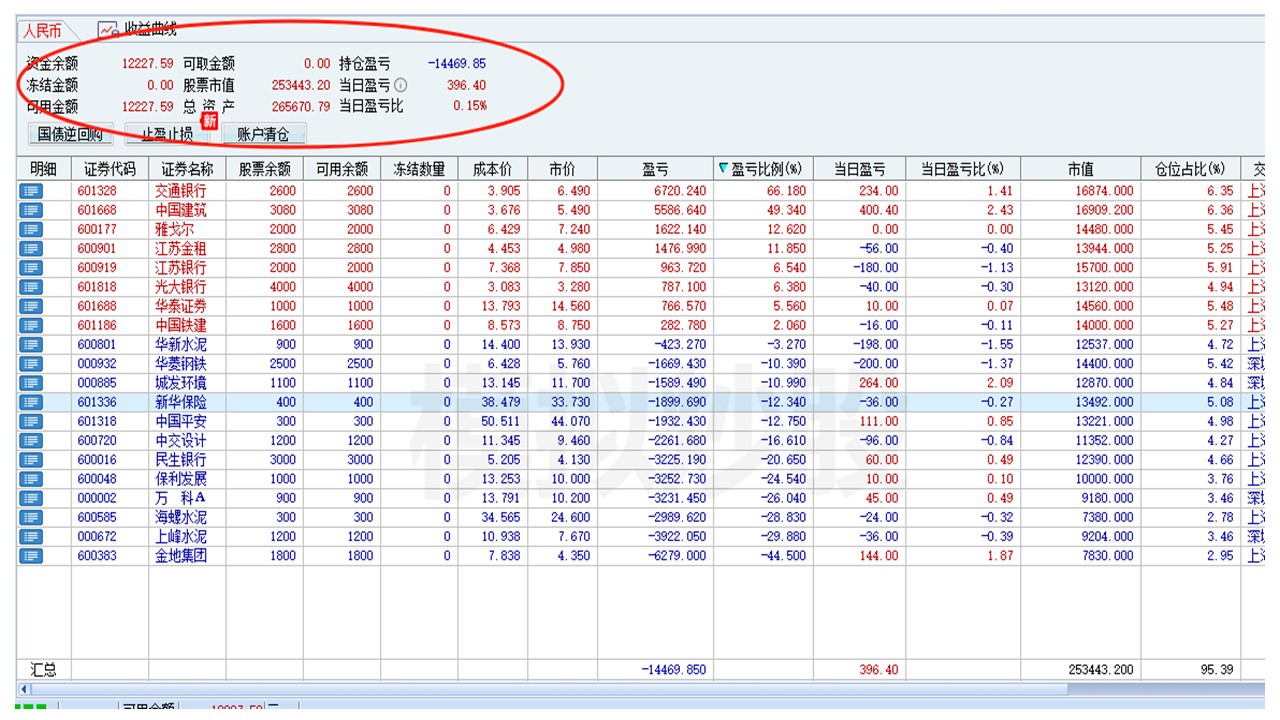
Task: Click the profit value 6720.240
Action: [x=679, y=191]
